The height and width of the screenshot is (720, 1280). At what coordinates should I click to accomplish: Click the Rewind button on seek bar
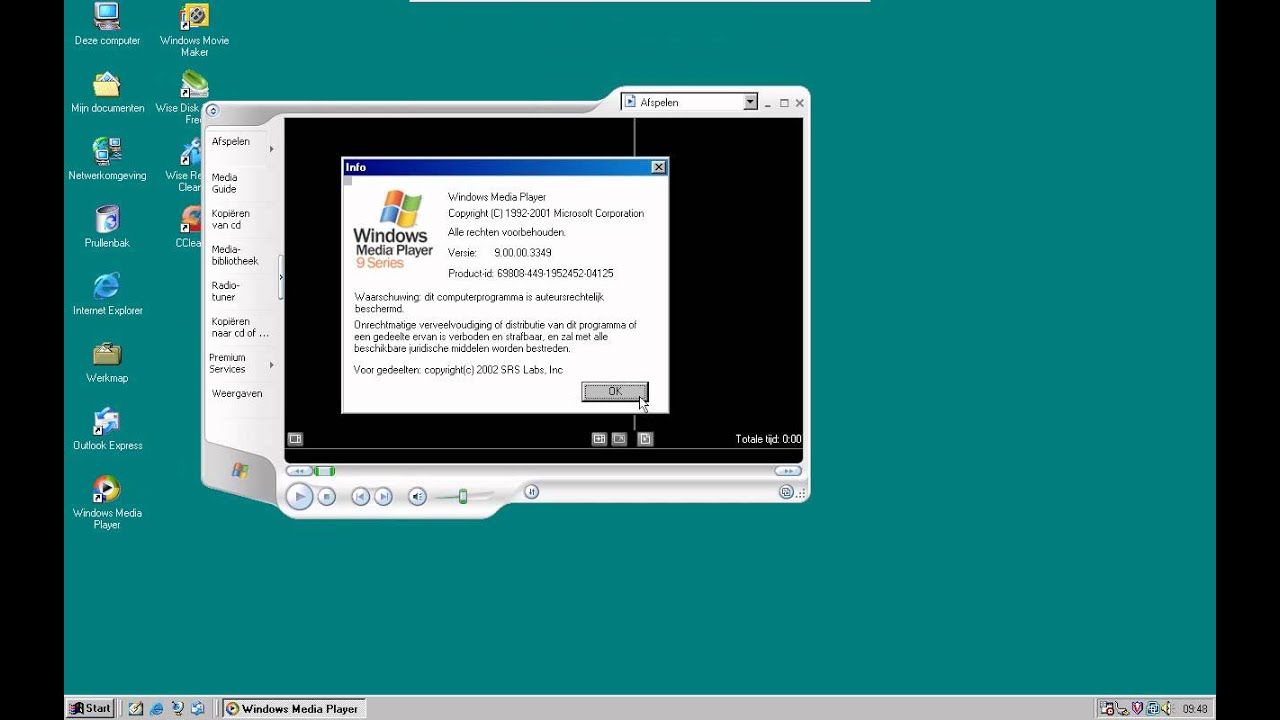298,471
